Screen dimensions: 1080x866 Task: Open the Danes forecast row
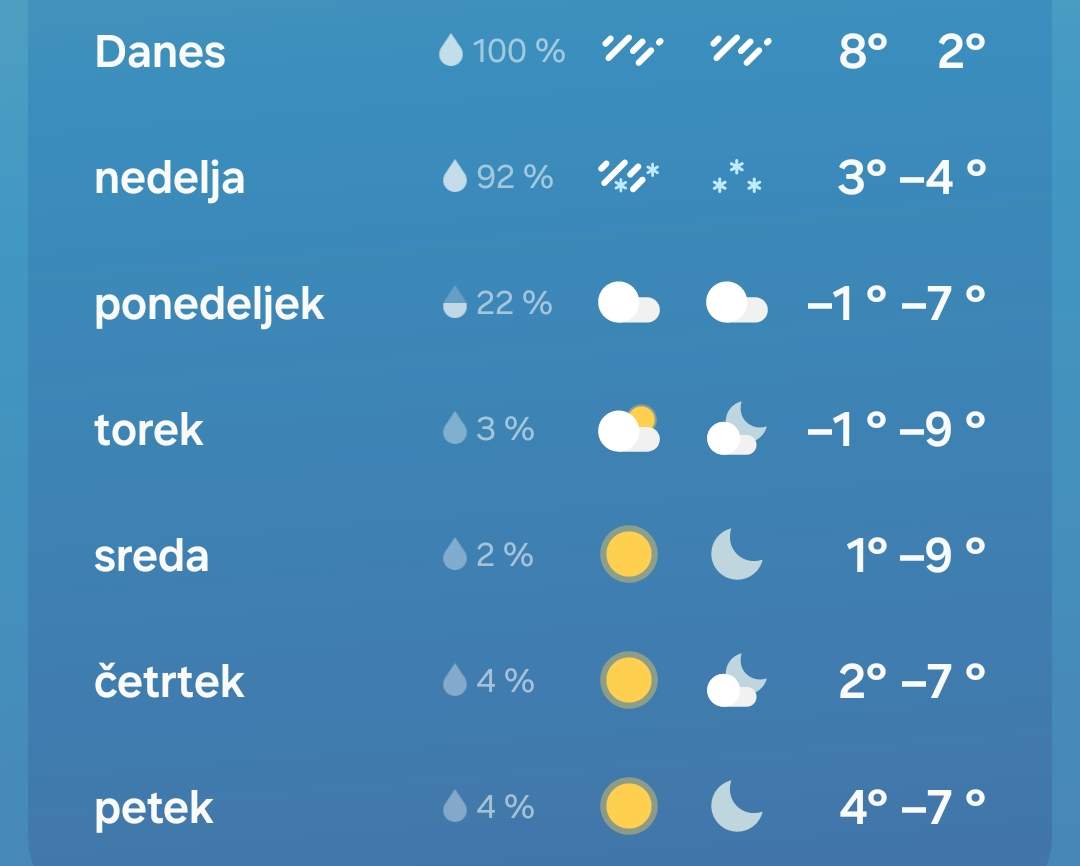click(x=540, y=51)
